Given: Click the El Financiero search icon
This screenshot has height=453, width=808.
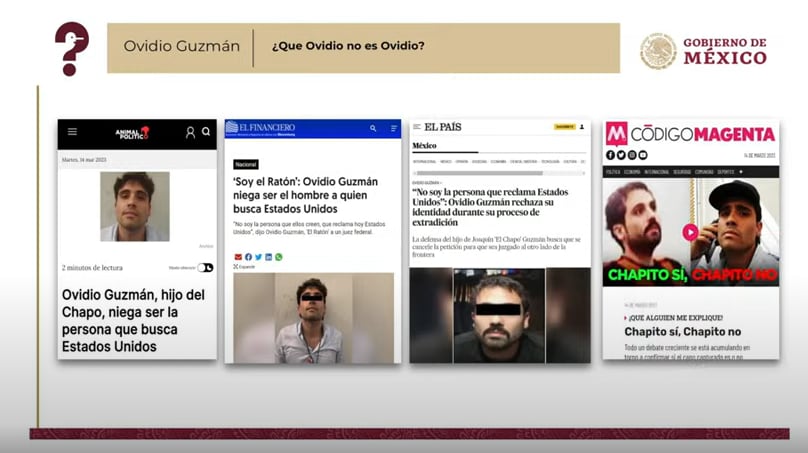Looking at the screenshot, I should 373,128.
